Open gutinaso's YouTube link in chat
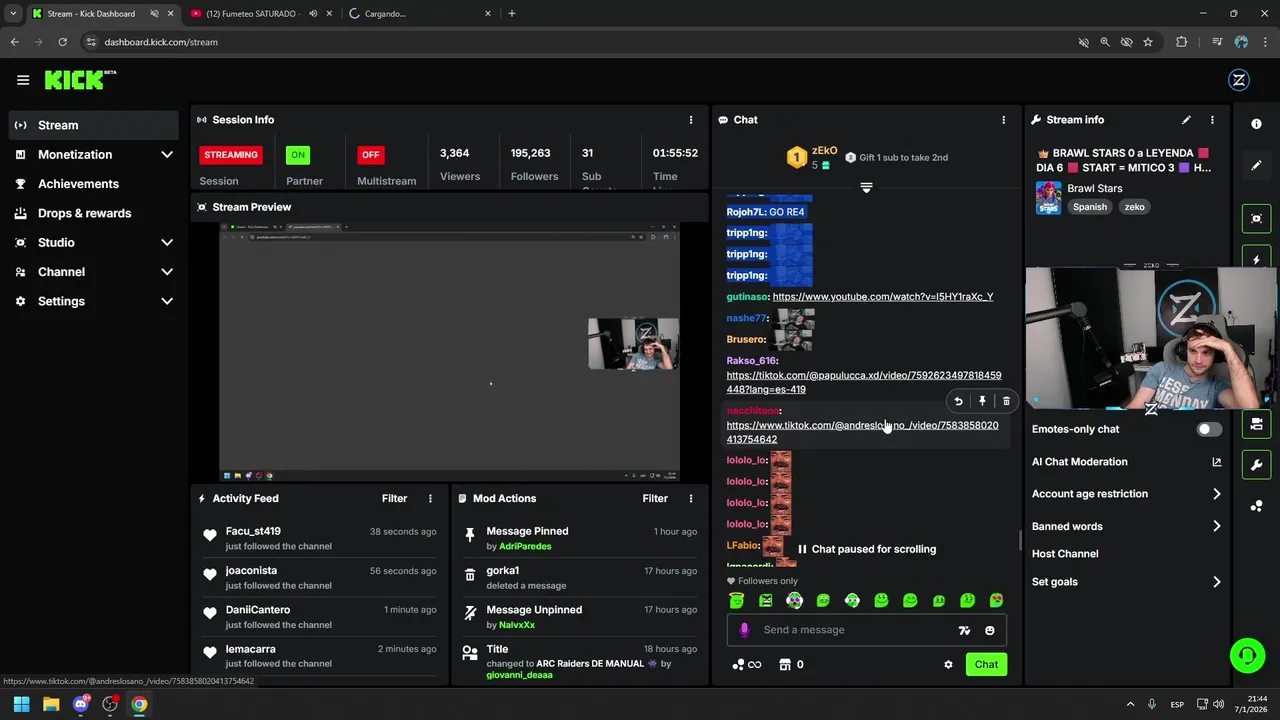This screenshot has width=1280, height=720. (883, 297)
